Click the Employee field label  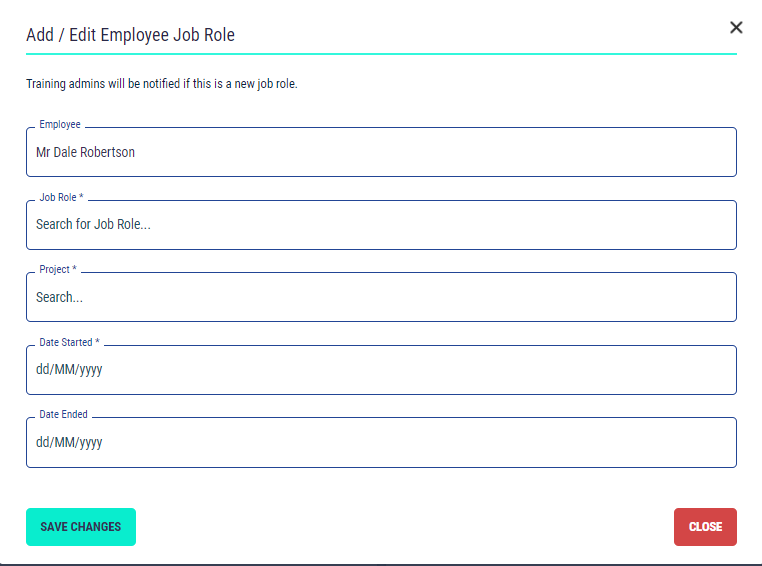pyautogui.click(x=60, y=125)
